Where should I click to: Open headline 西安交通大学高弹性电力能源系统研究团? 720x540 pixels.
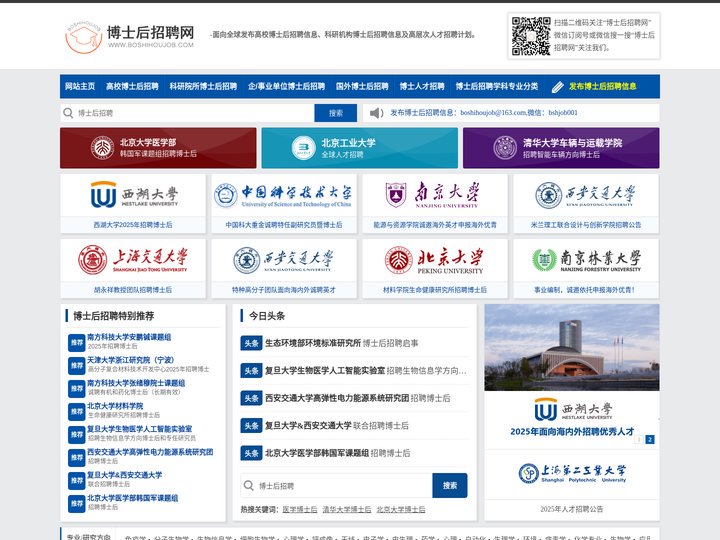pyautogui.click(x=337, y=398)
